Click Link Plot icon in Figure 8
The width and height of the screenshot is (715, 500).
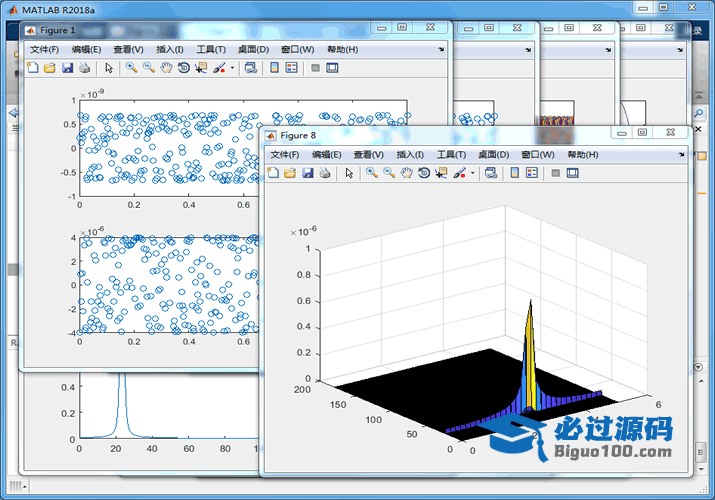tap(491, 173)
